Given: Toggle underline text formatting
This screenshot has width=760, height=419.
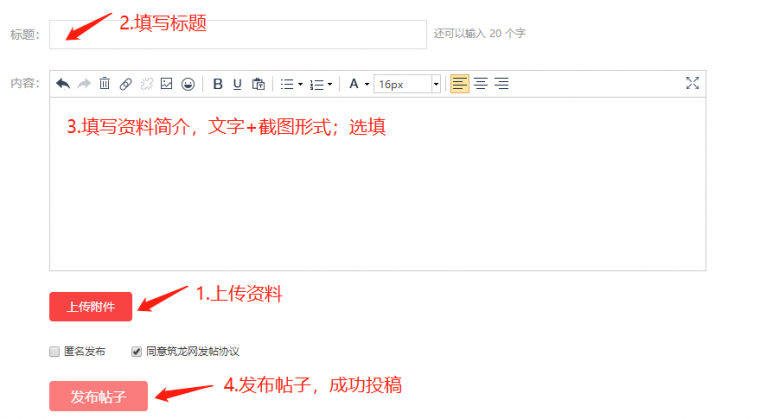Looking at the screenshot, I should click(x=237, y=84).
